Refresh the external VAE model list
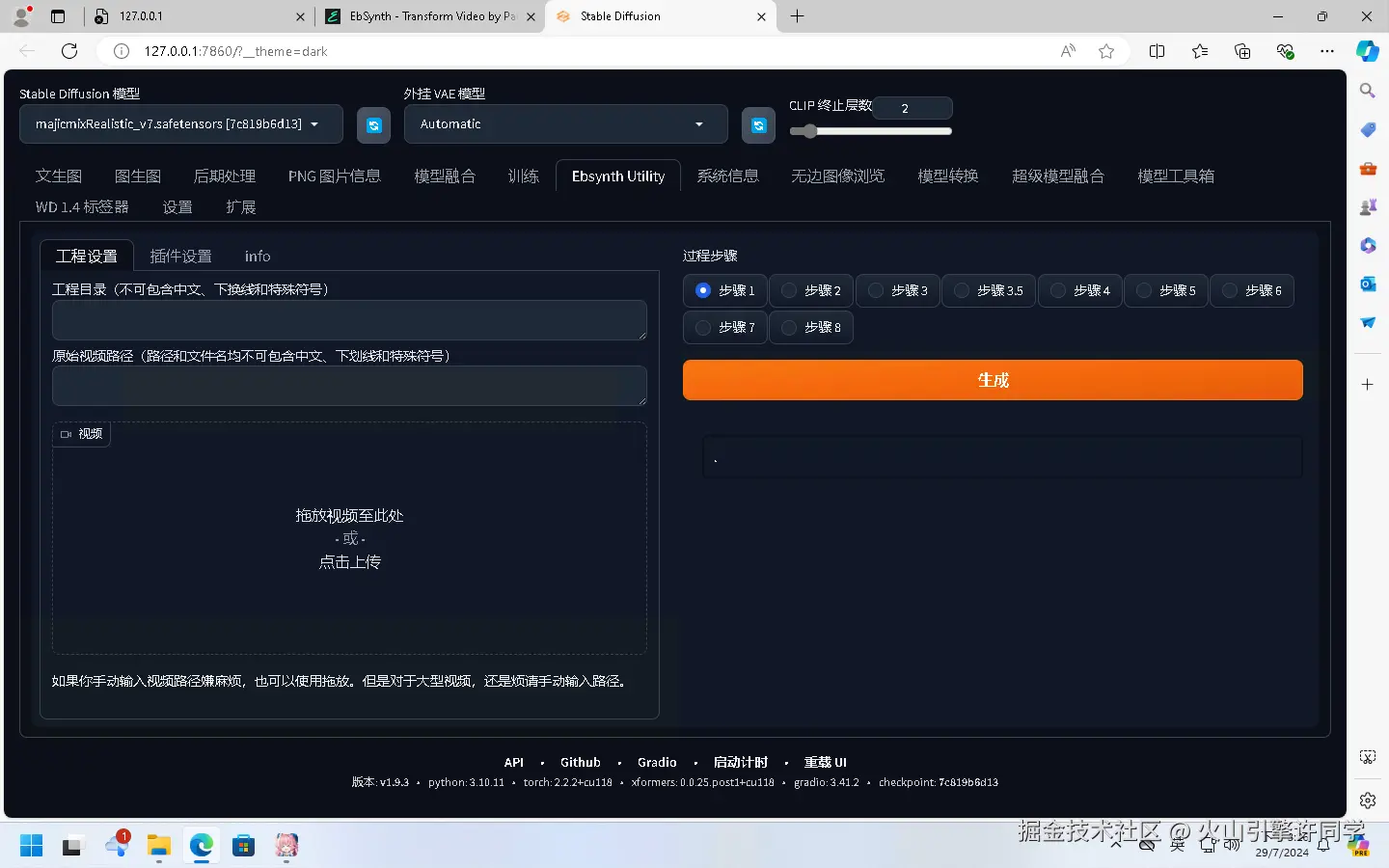Viewport: 1389px width, 868px height. (758, 124)
